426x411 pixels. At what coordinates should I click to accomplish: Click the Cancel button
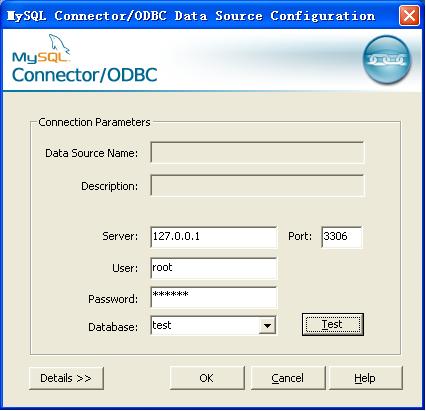coord(288,378)
